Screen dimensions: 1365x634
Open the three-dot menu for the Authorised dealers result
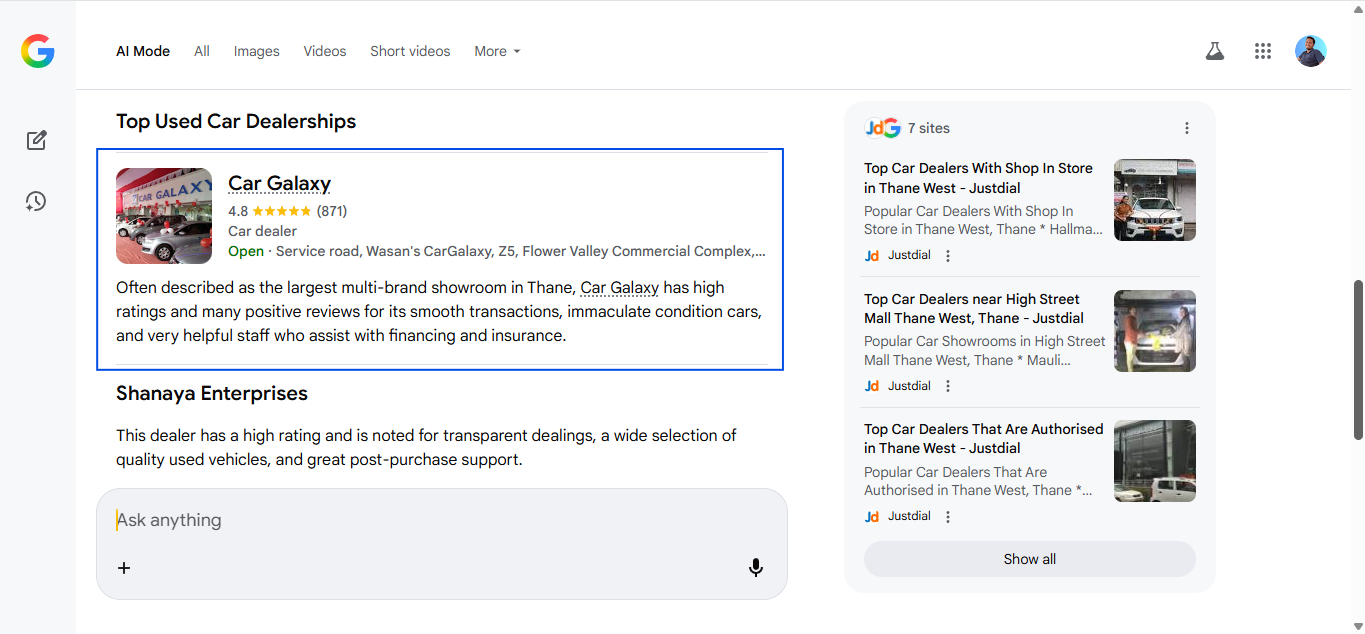pos(948,517)
